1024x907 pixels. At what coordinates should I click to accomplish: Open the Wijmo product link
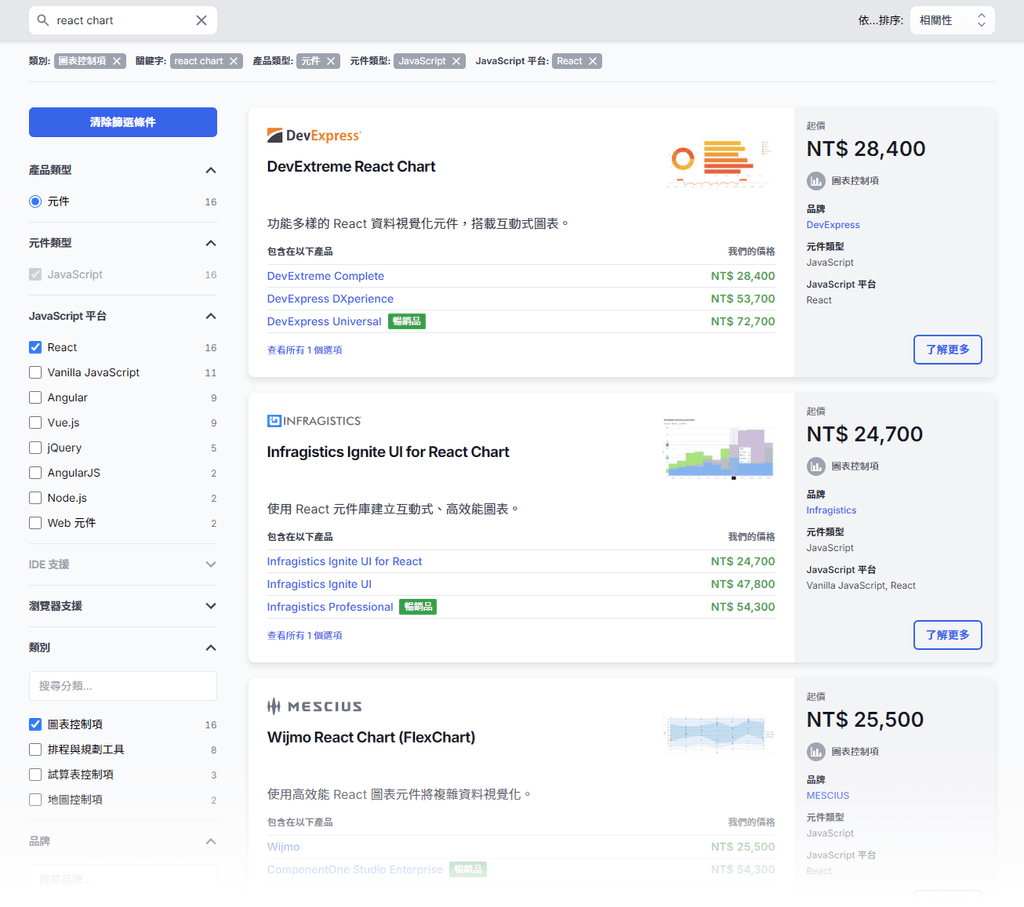(x=283, y=847)
